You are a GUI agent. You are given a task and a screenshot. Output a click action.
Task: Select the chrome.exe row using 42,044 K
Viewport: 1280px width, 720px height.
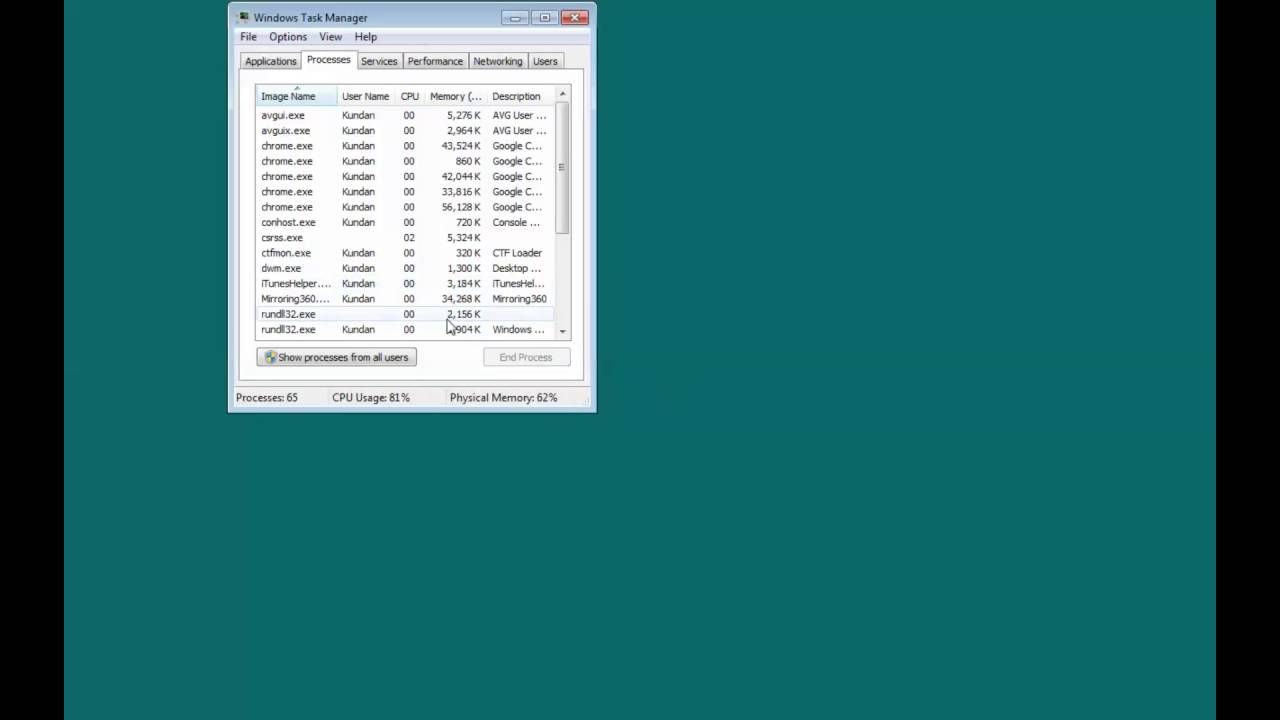pyautogui.click(x=406, y=176)
